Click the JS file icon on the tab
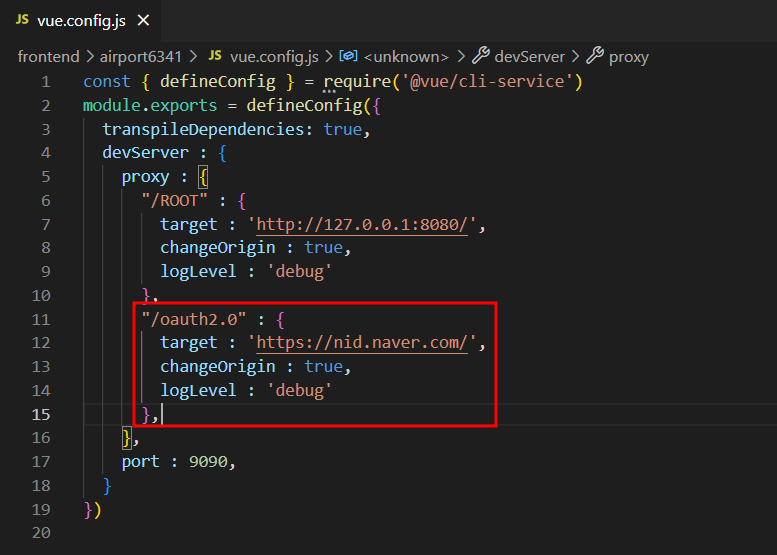 22,20
